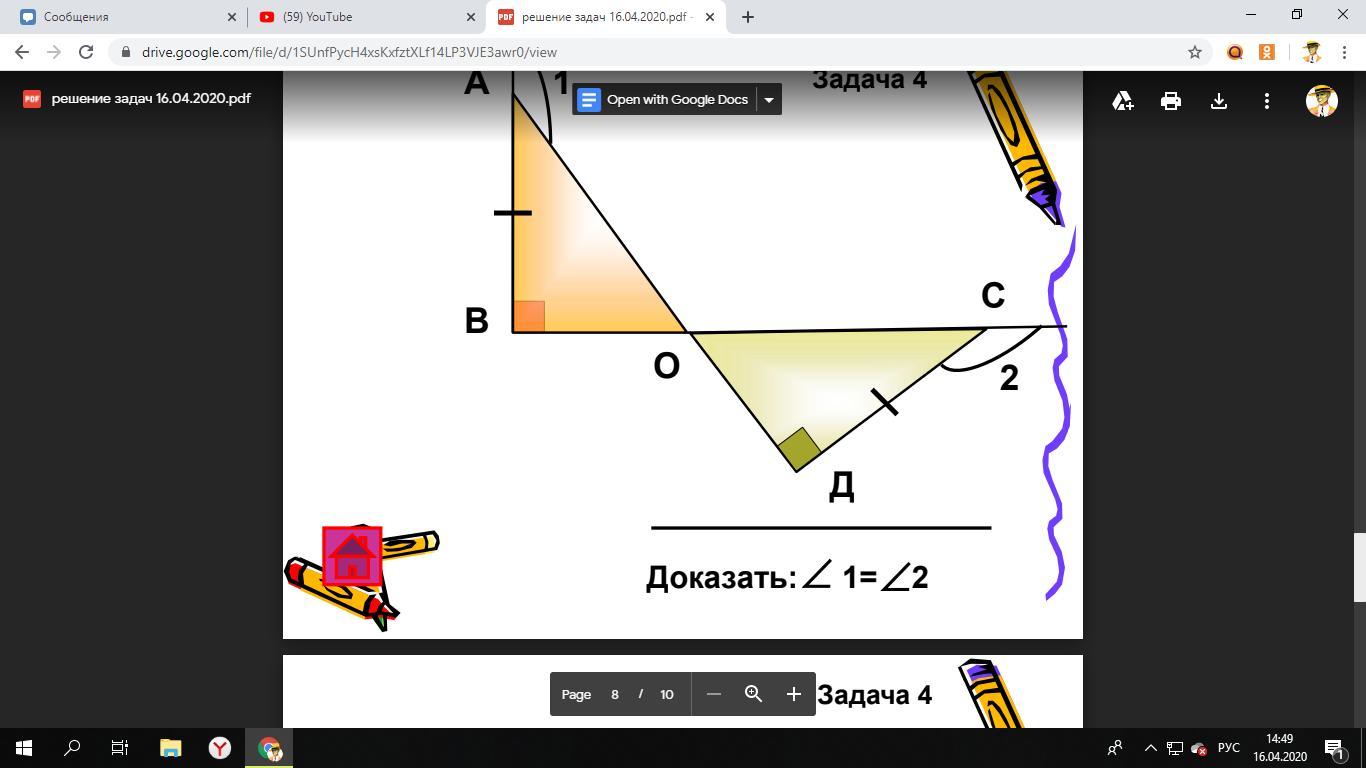The image size is (1366, 768).
Task: Go forward to the next page
Action: (x=54, y=52)
